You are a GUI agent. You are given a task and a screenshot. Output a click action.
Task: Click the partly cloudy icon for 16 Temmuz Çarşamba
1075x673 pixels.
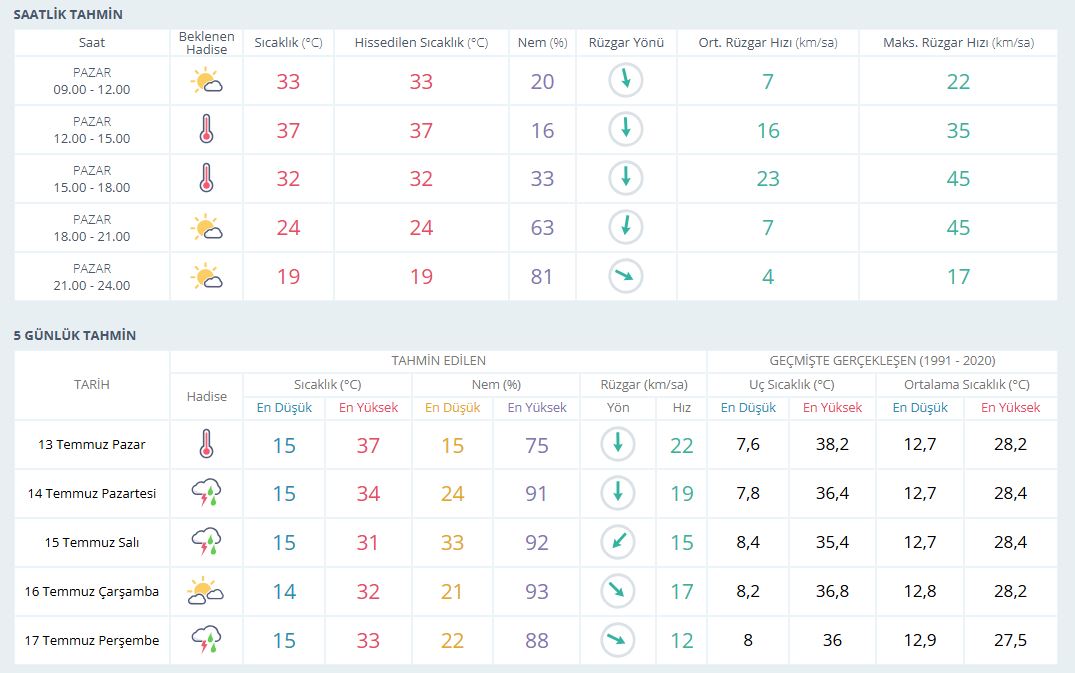tap(205, 591)
